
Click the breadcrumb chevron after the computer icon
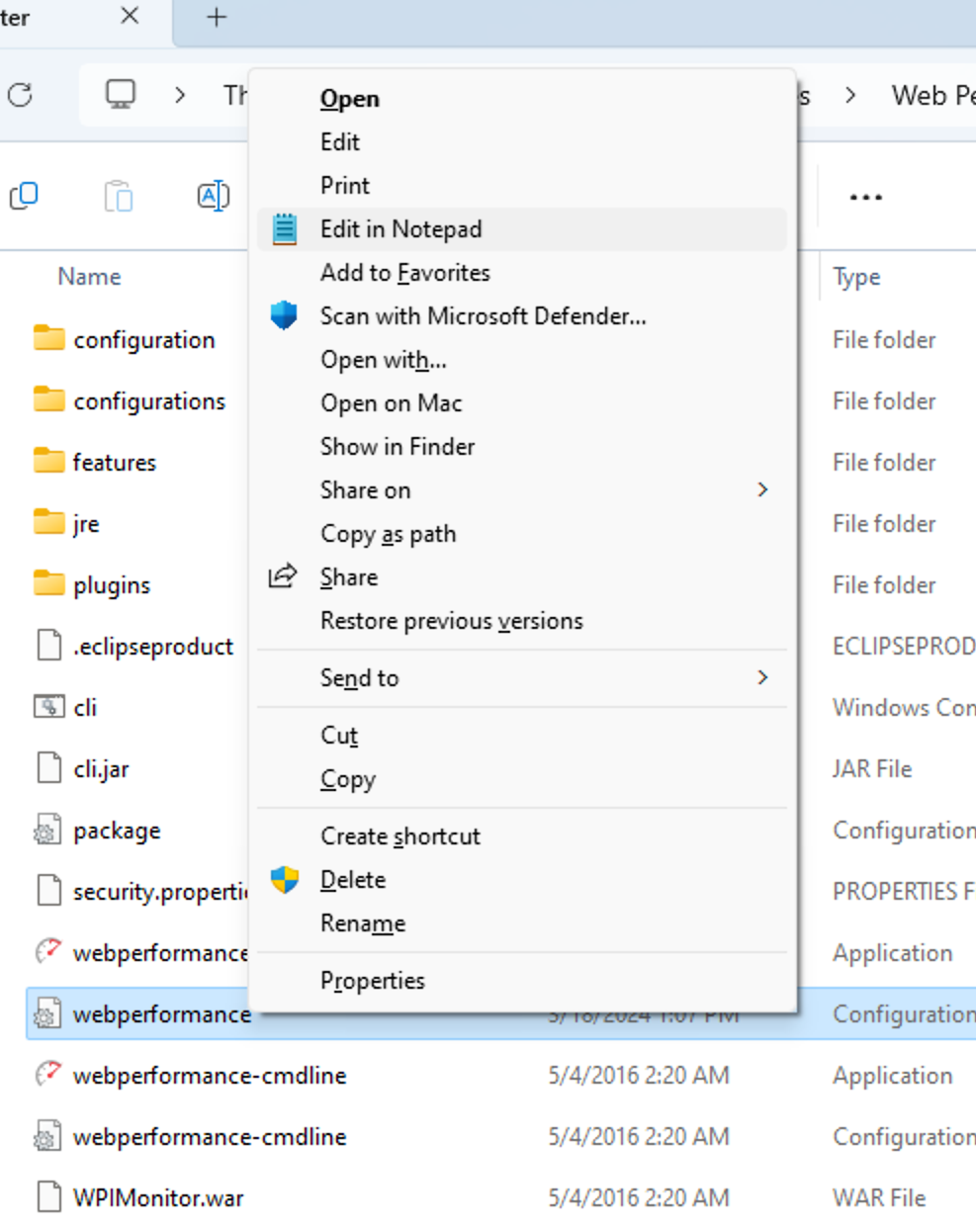[x=180, y=95]
